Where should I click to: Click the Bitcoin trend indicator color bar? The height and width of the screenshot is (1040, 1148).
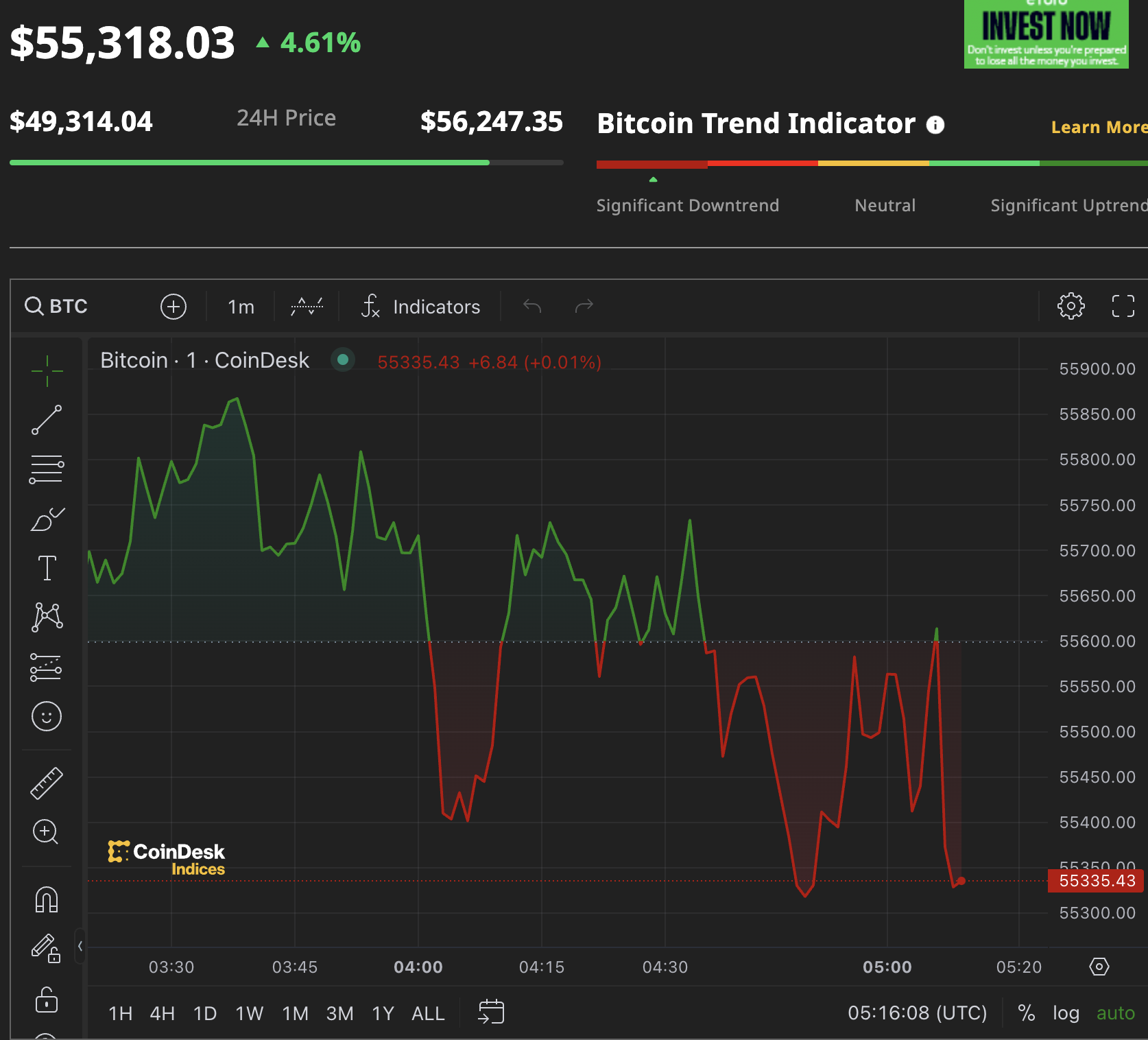click(x=872, y=164)
